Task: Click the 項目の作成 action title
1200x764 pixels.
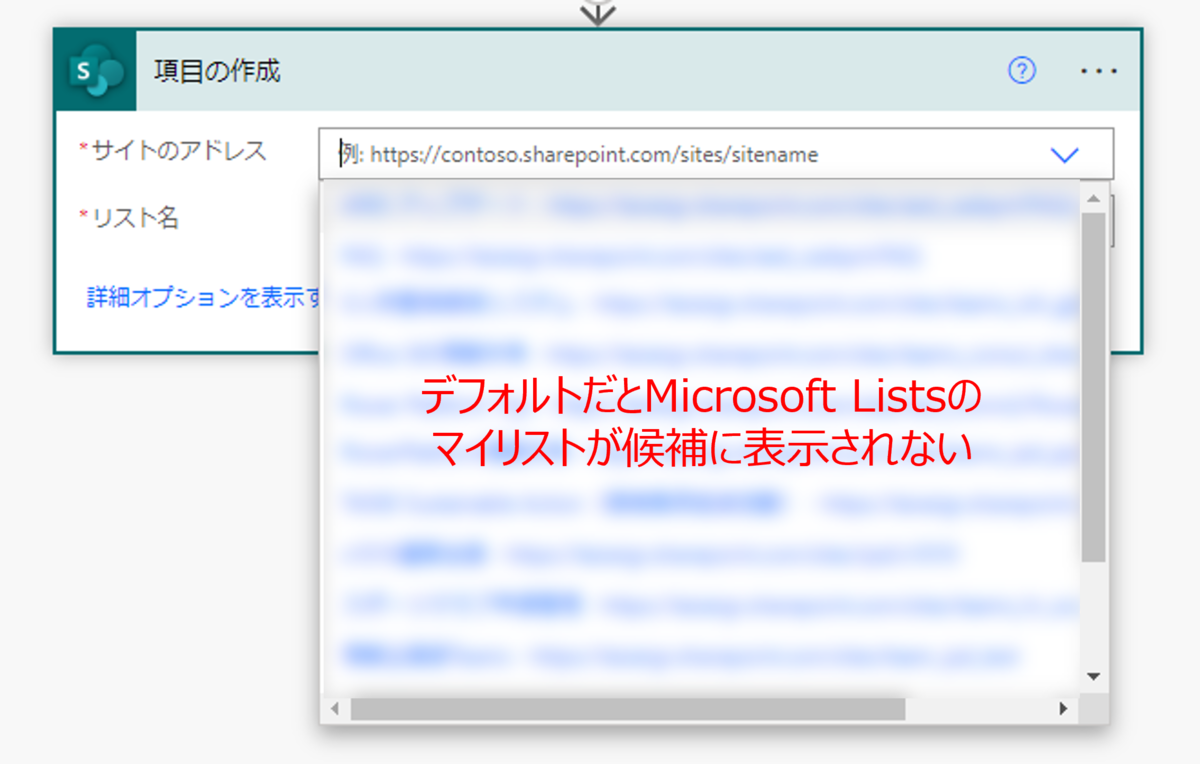Action: (217, 71)
